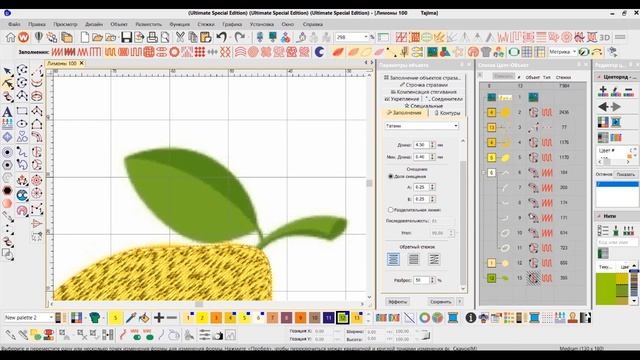Select the Partition line radio button

(391, 210)
